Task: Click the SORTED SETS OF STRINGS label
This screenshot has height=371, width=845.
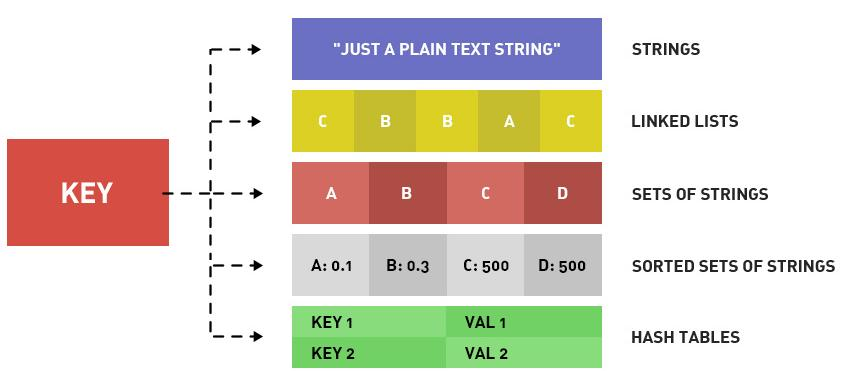Action: tap(733, 266)
